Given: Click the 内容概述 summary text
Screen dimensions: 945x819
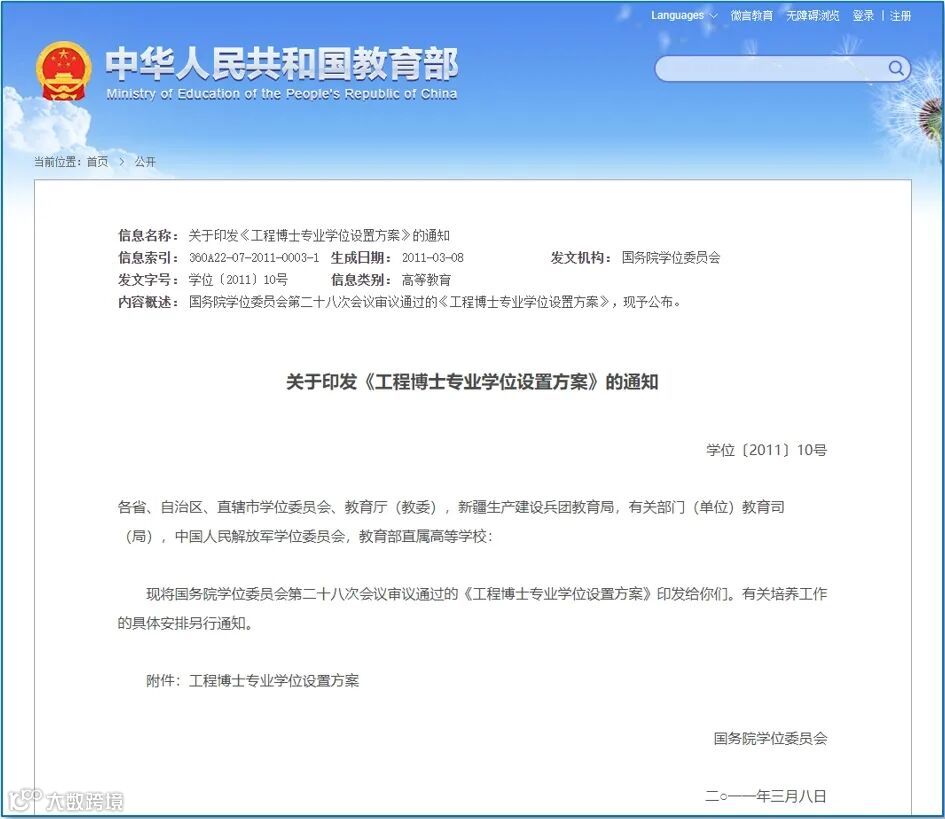Looking at the screenshot, I should [435, 302].
